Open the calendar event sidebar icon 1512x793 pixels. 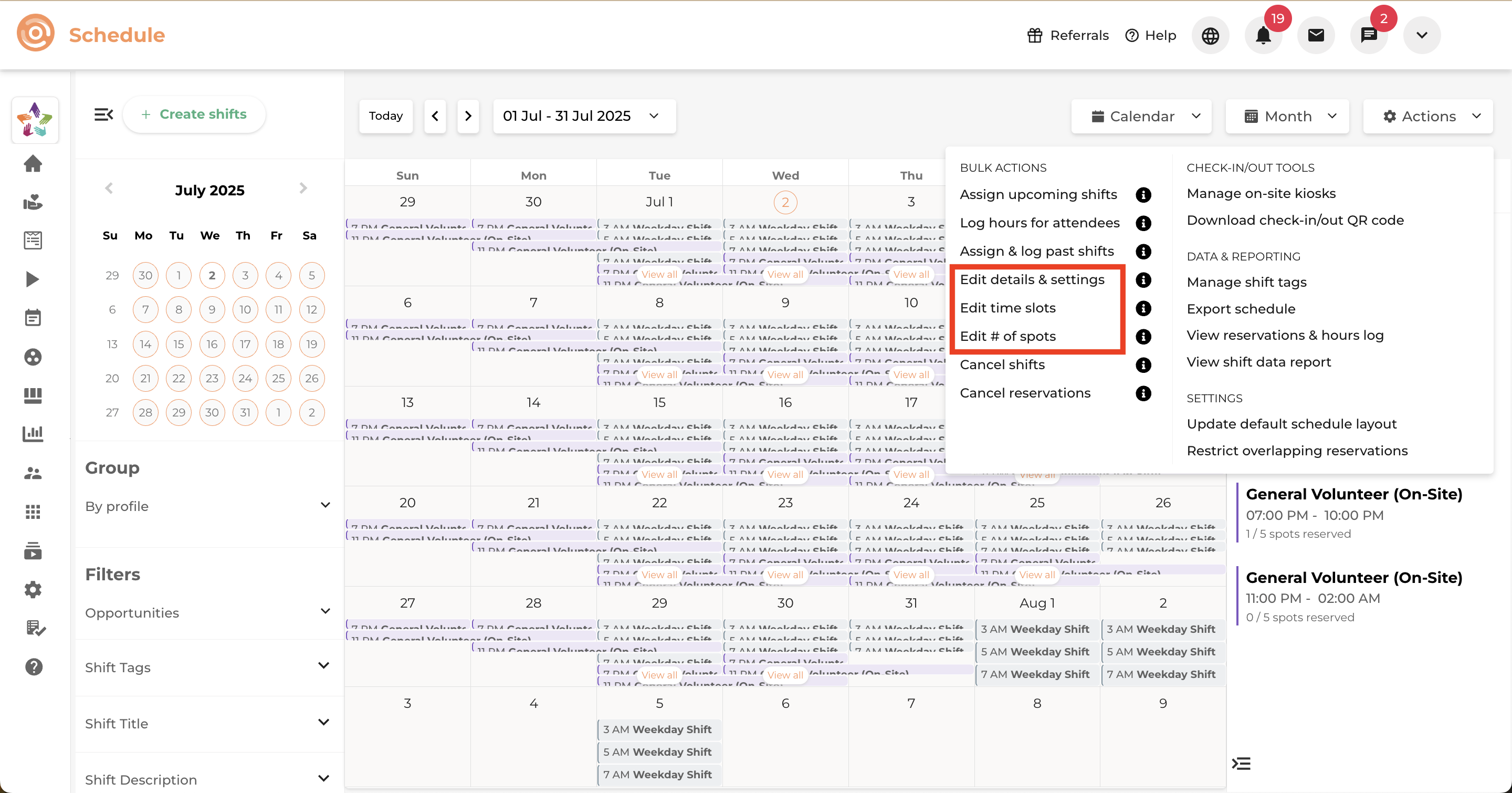[x=33, y=318]
